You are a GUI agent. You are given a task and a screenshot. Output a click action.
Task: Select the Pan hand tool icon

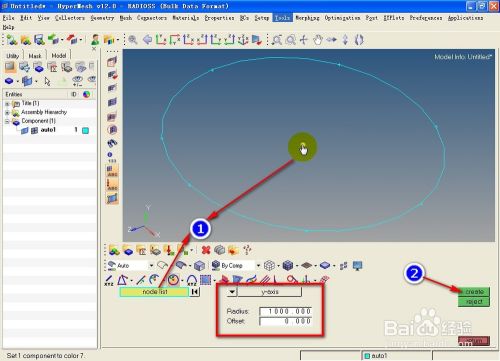tap(318, 40)
